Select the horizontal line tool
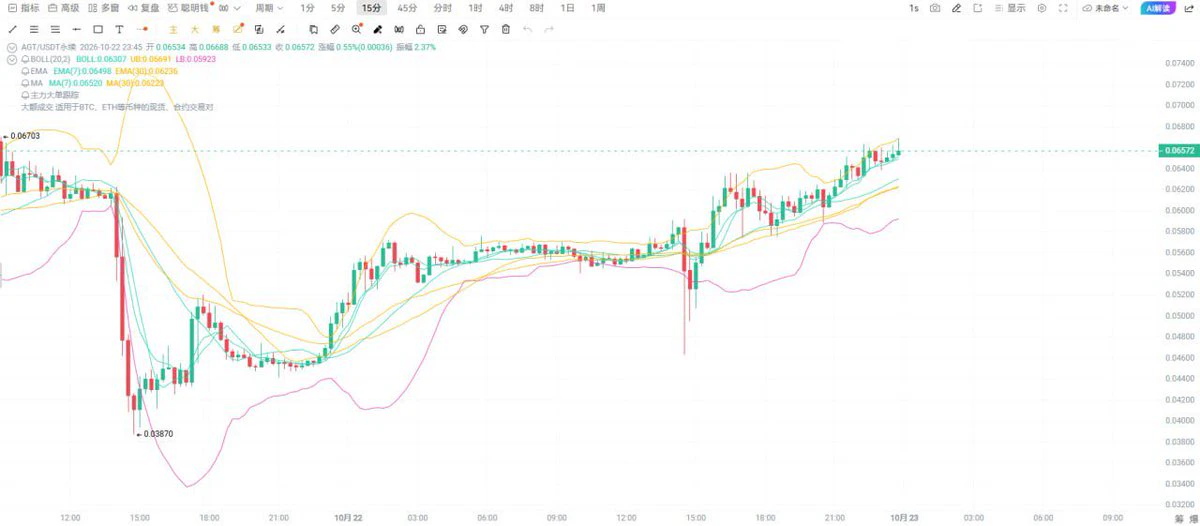This screenshot has width=1200, height=526. (76, 30)
